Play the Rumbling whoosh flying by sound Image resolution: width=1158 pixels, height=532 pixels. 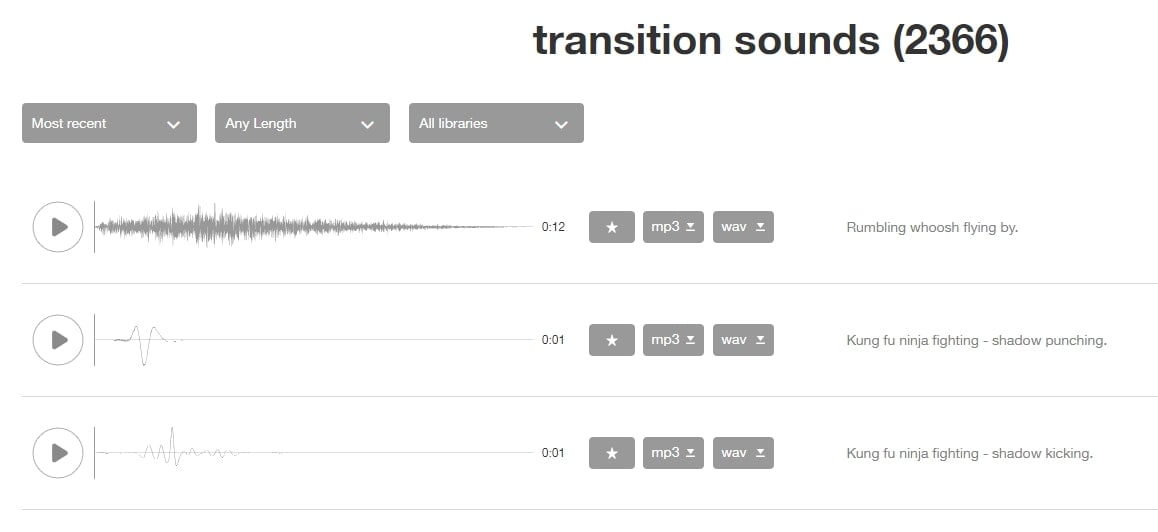click(x=58, y=227)
